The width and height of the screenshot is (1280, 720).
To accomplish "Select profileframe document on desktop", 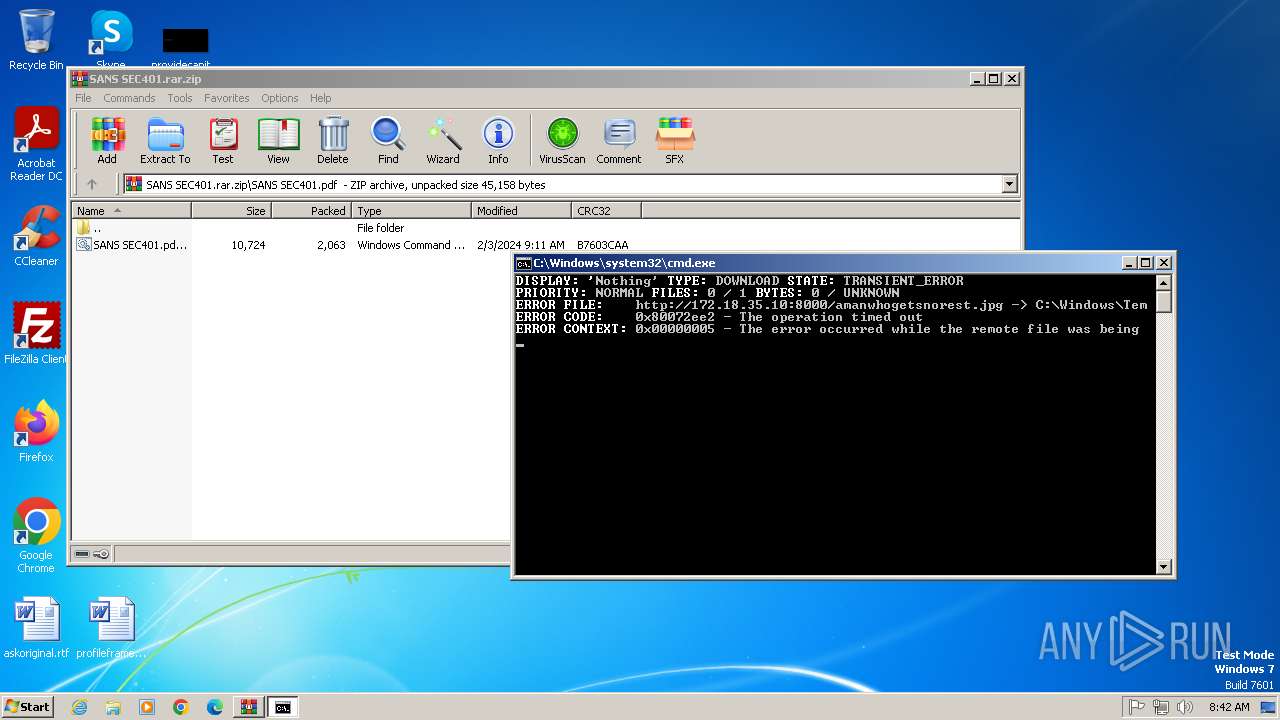I will click(111, 628).
